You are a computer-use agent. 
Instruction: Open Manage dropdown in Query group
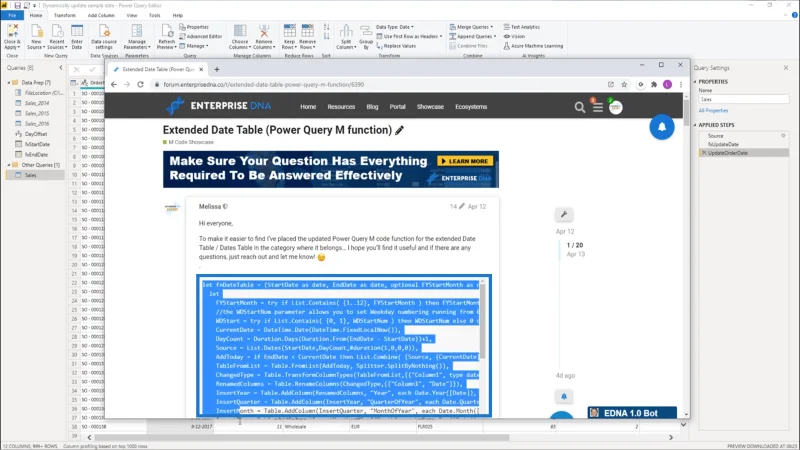coord(194,46)
